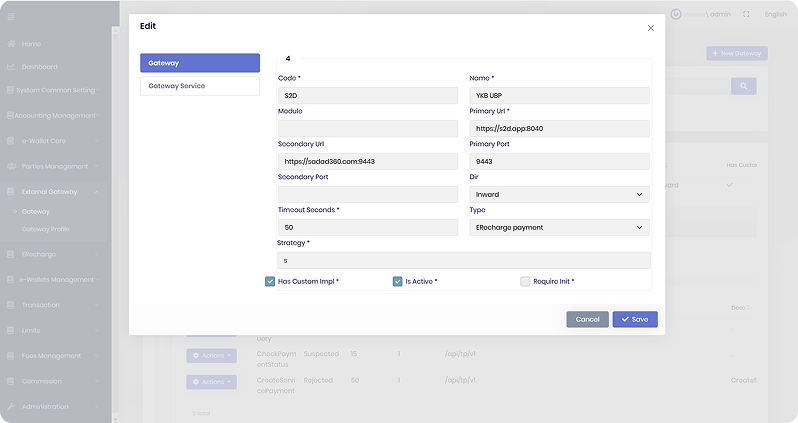Close the Edit dialog with the X icon
Screen dimensions: 798x423
[x=650, y=28]
